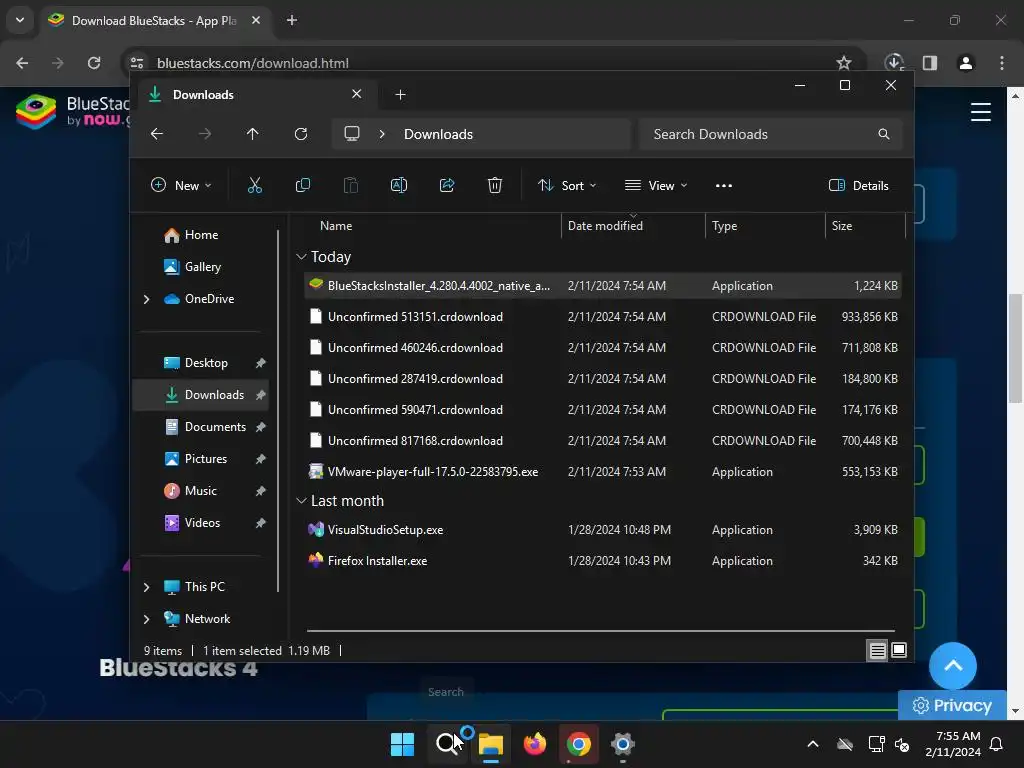The height and width of the screenshot is (768, 1024).
Task: Click File Explorer icon on the taskbar
Action: 490,744
